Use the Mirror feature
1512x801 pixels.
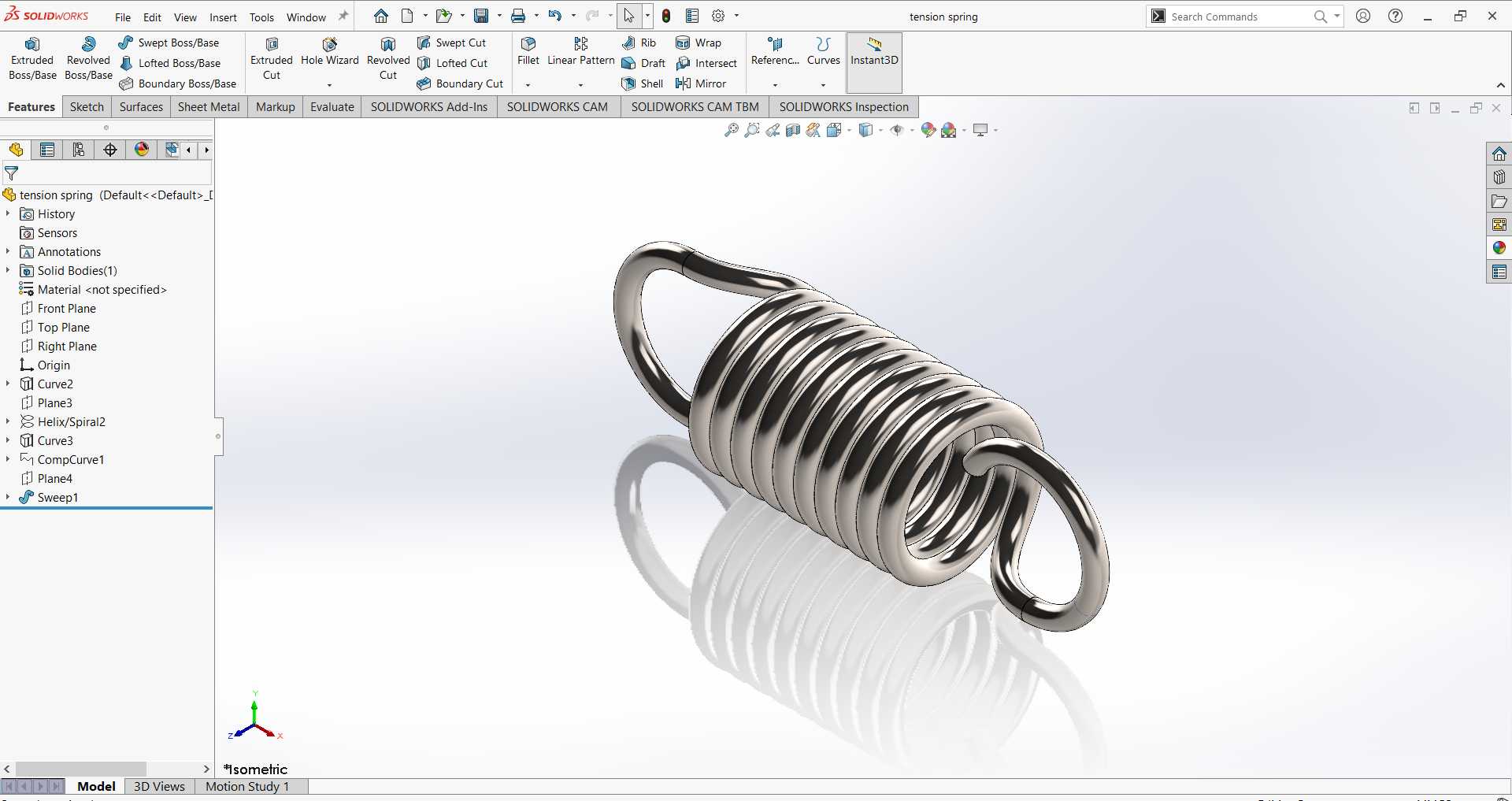[701, 83]
